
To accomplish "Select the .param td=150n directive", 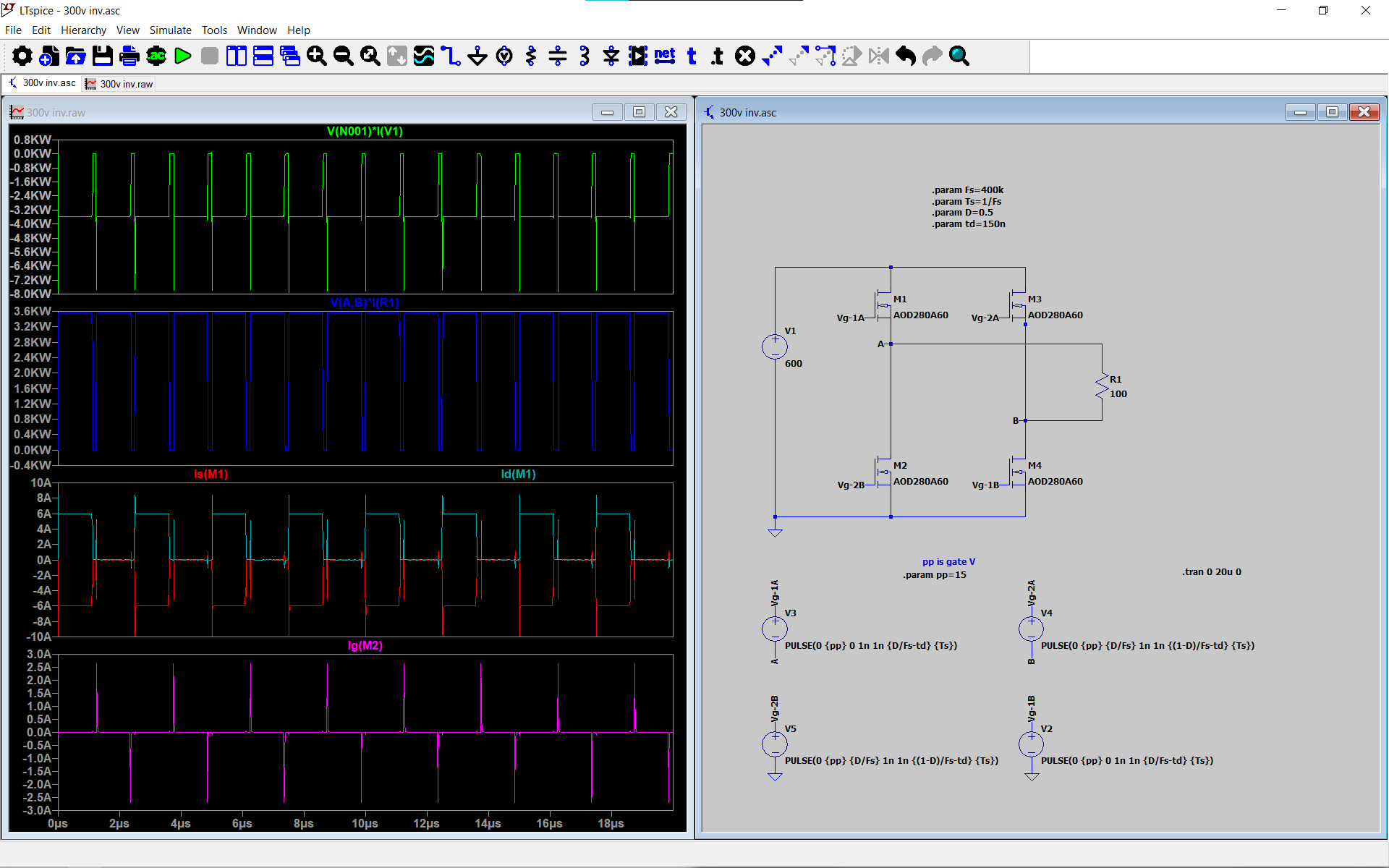I will pyautogui.click(x=968, y=224).
